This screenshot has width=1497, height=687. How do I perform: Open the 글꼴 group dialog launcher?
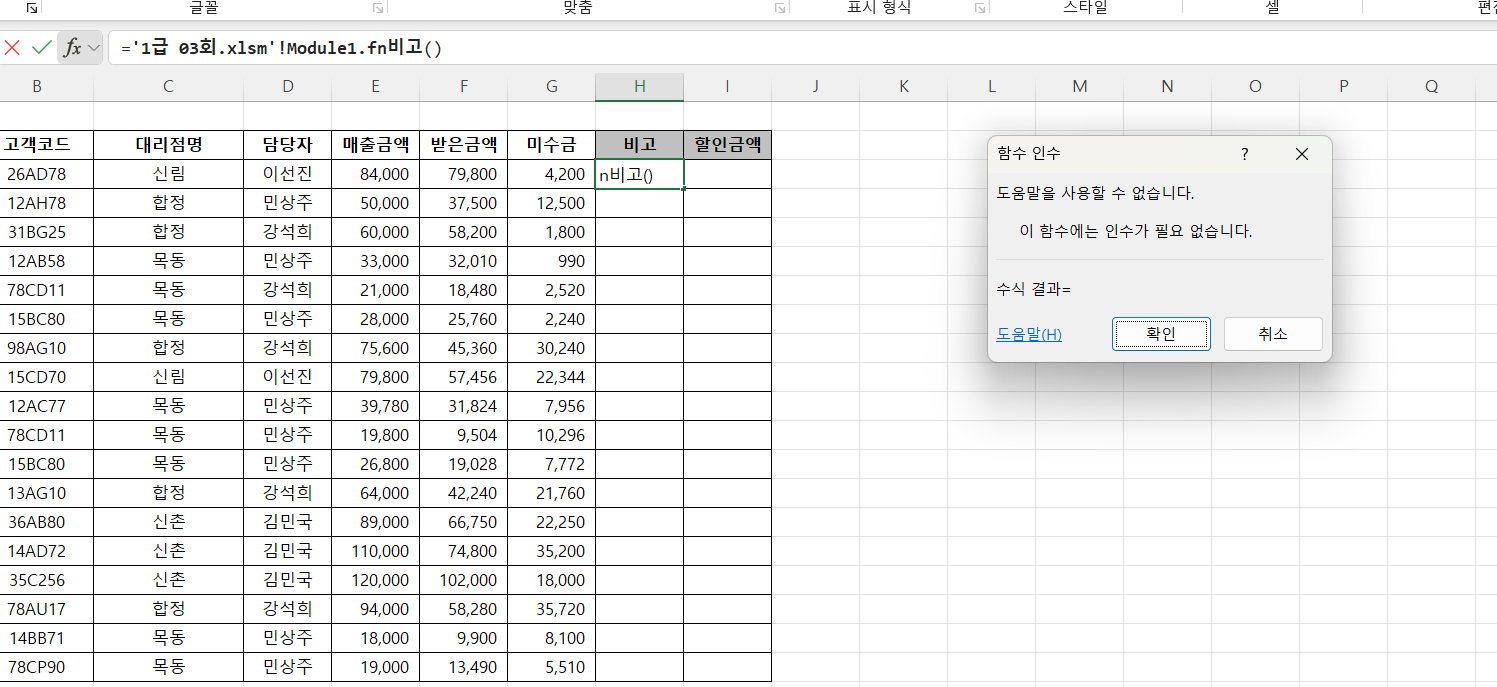tap(378, 8)
